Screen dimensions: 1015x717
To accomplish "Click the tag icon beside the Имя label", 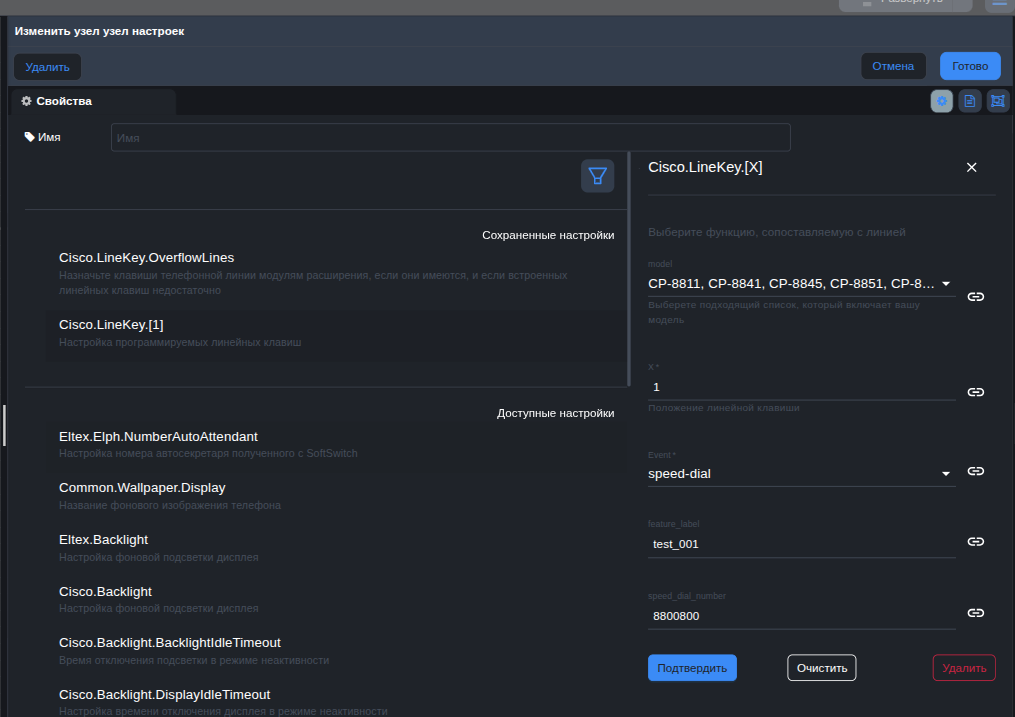I will [29, 137].
